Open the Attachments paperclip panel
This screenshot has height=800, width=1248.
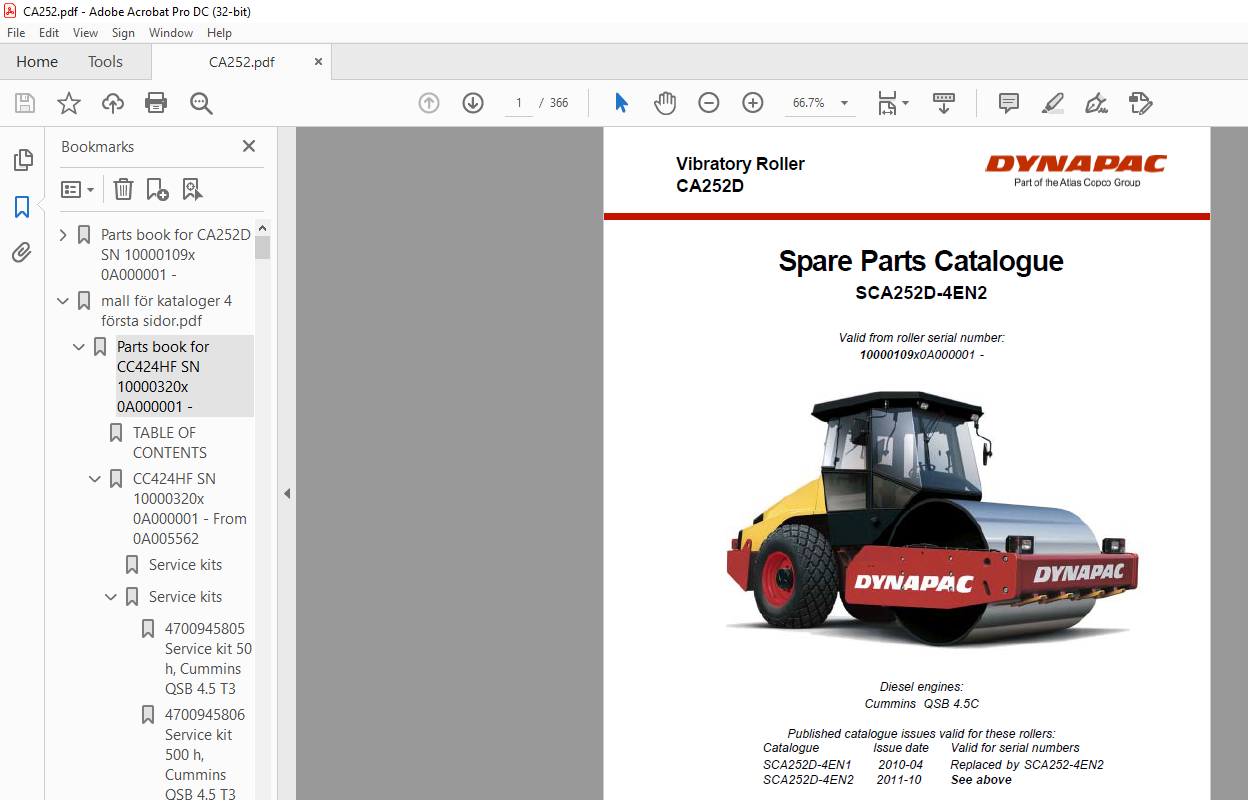click(x=22, y=253)
